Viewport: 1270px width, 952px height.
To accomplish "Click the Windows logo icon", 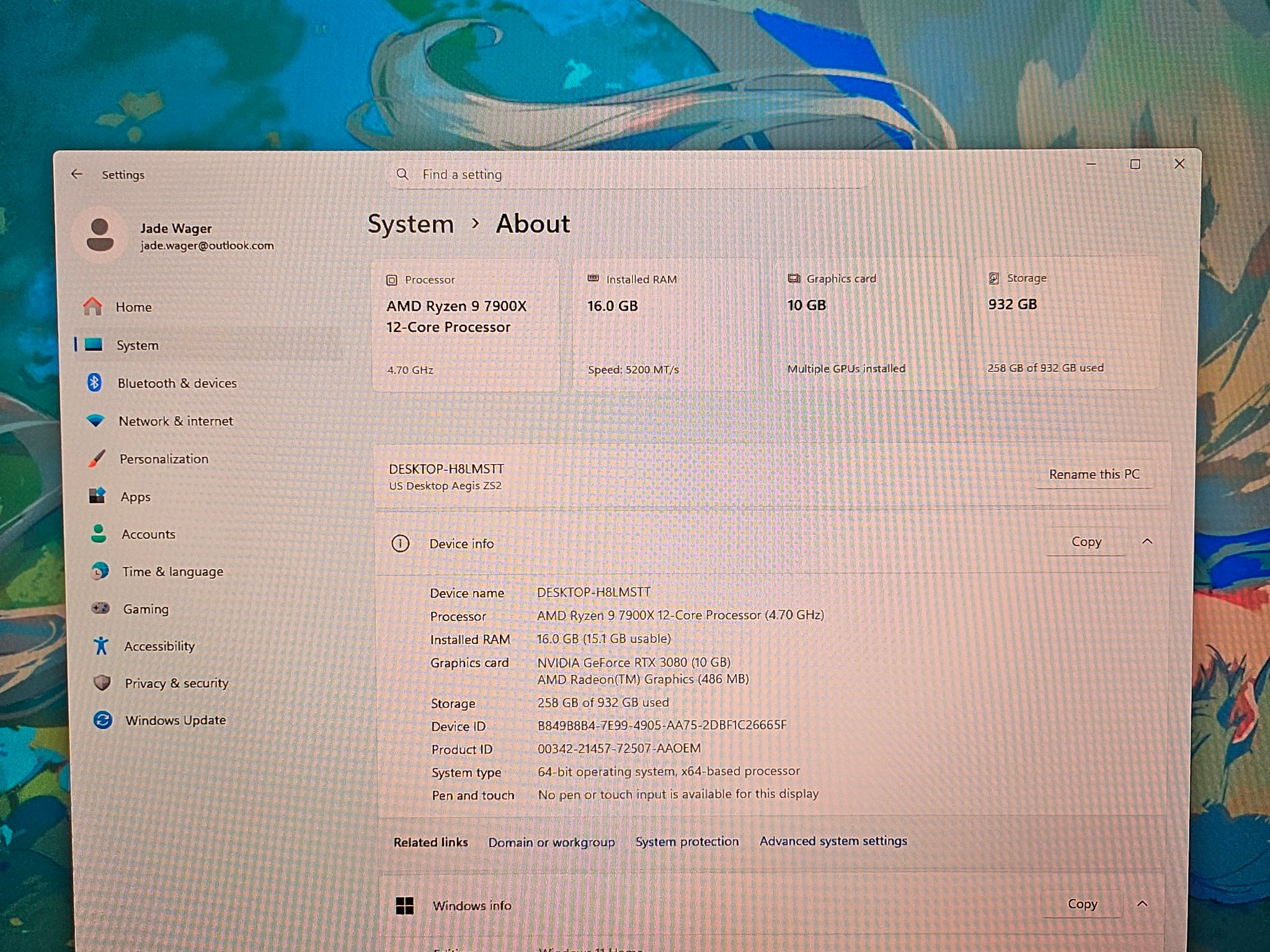I will (404, 906).
